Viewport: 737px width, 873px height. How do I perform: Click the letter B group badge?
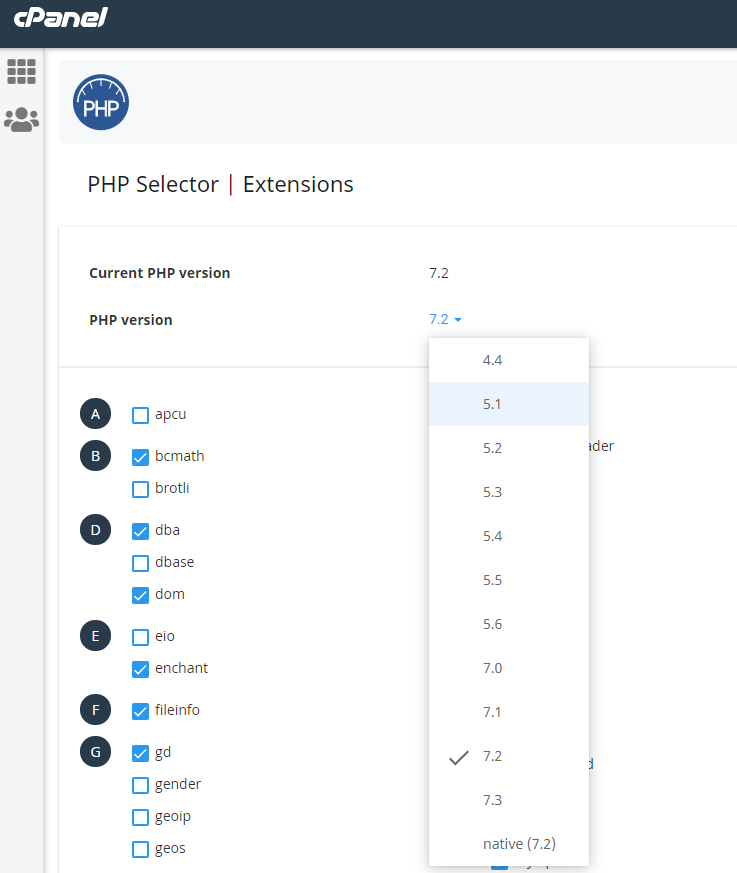(x=96, y=455)
